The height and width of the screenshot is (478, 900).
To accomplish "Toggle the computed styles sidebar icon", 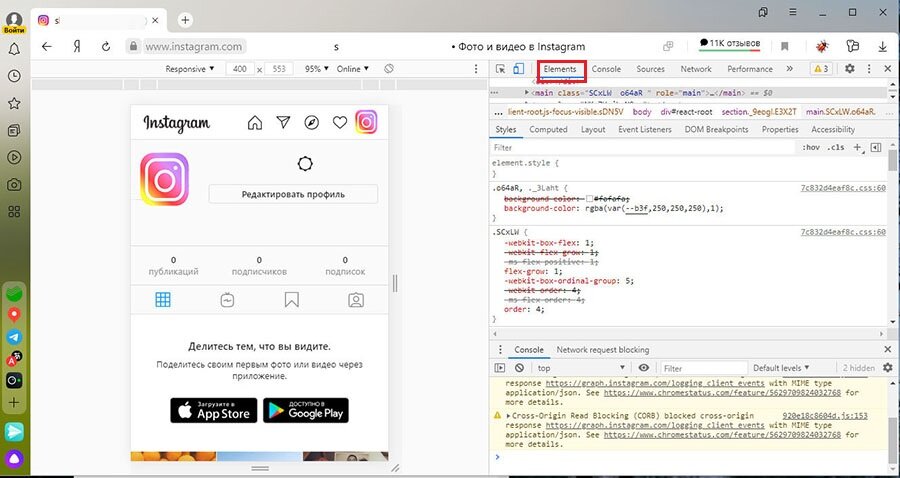I will (875, 147).
